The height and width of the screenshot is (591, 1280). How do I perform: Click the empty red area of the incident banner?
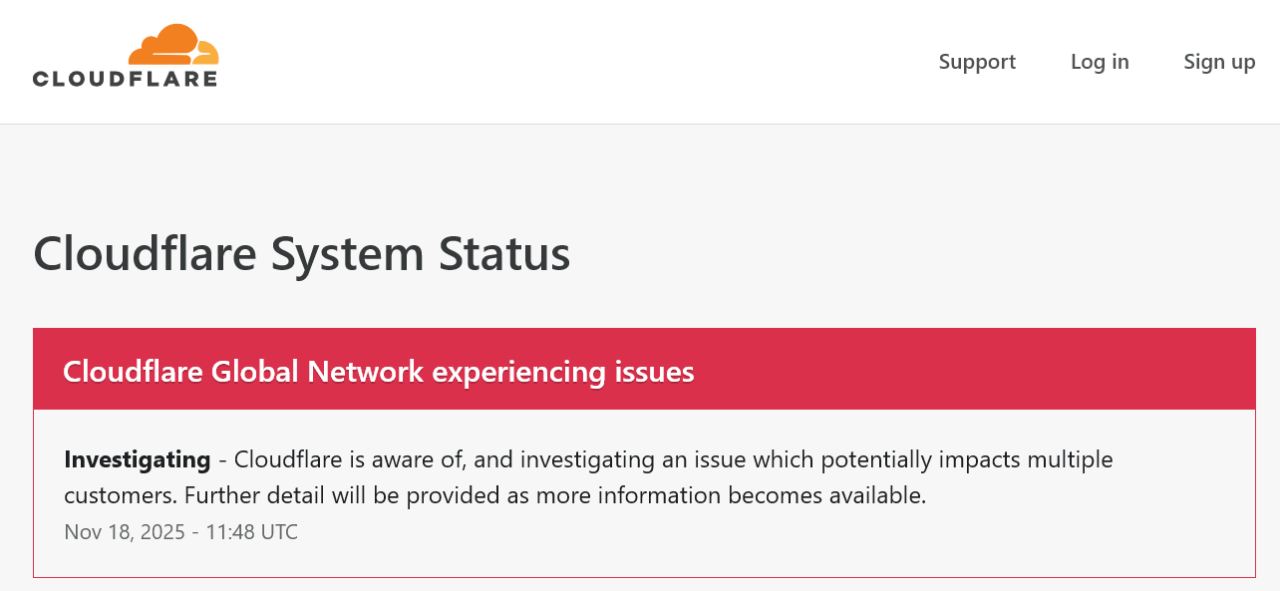980,370
